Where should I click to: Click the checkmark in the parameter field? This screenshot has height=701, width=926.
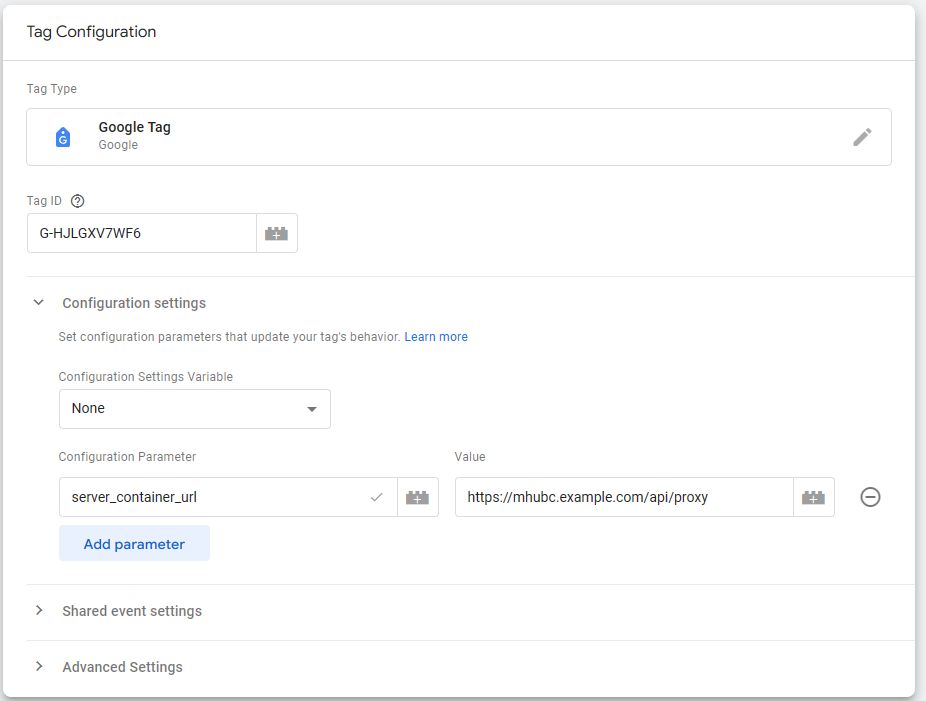376,497
